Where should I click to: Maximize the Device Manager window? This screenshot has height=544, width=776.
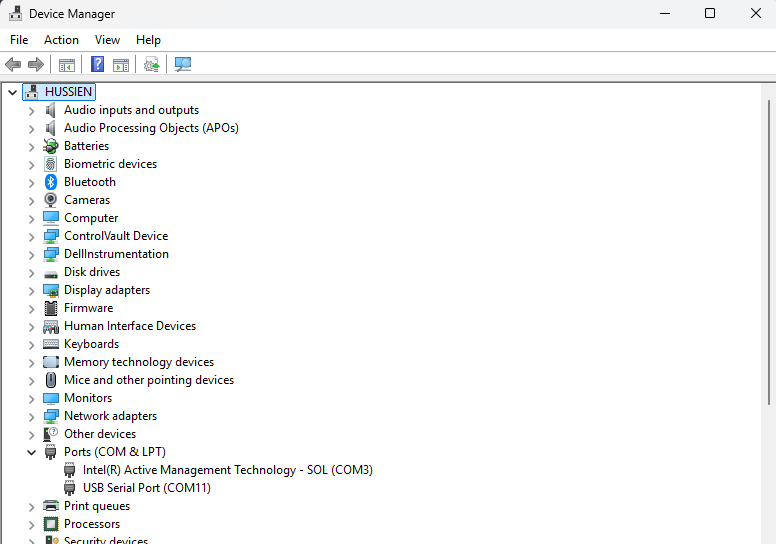[x=710, y=13]
